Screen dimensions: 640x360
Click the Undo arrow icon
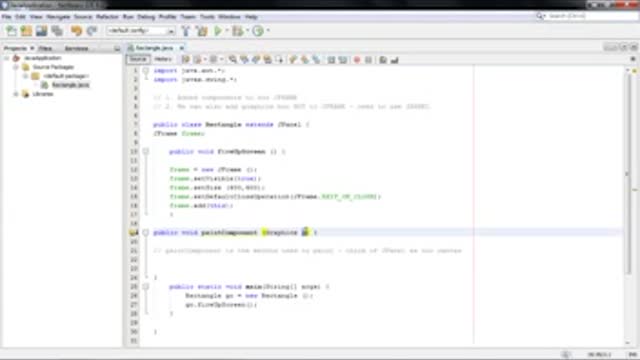(76, 31)
